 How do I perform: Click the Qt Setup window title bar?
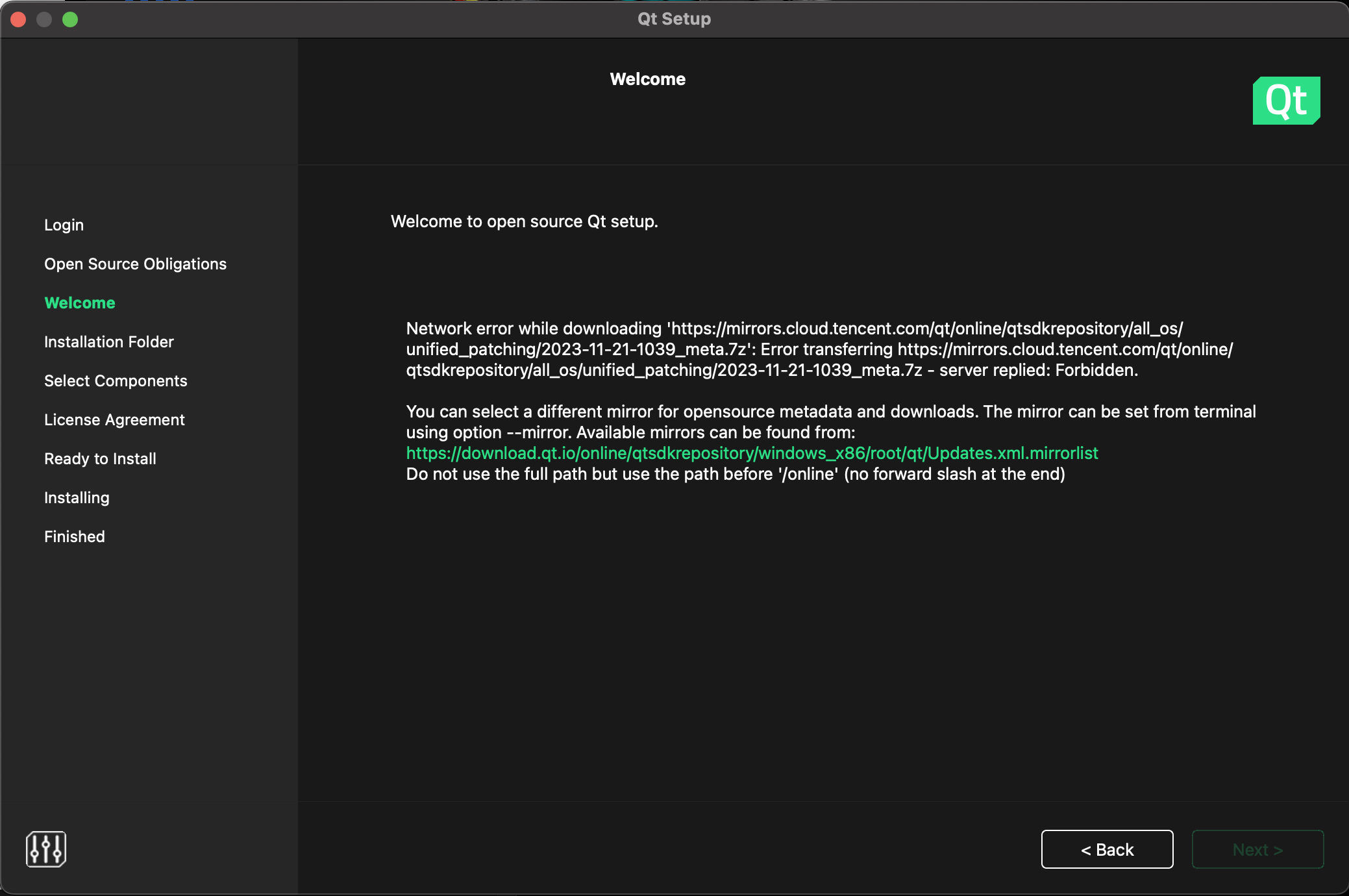tap(674, 19)
